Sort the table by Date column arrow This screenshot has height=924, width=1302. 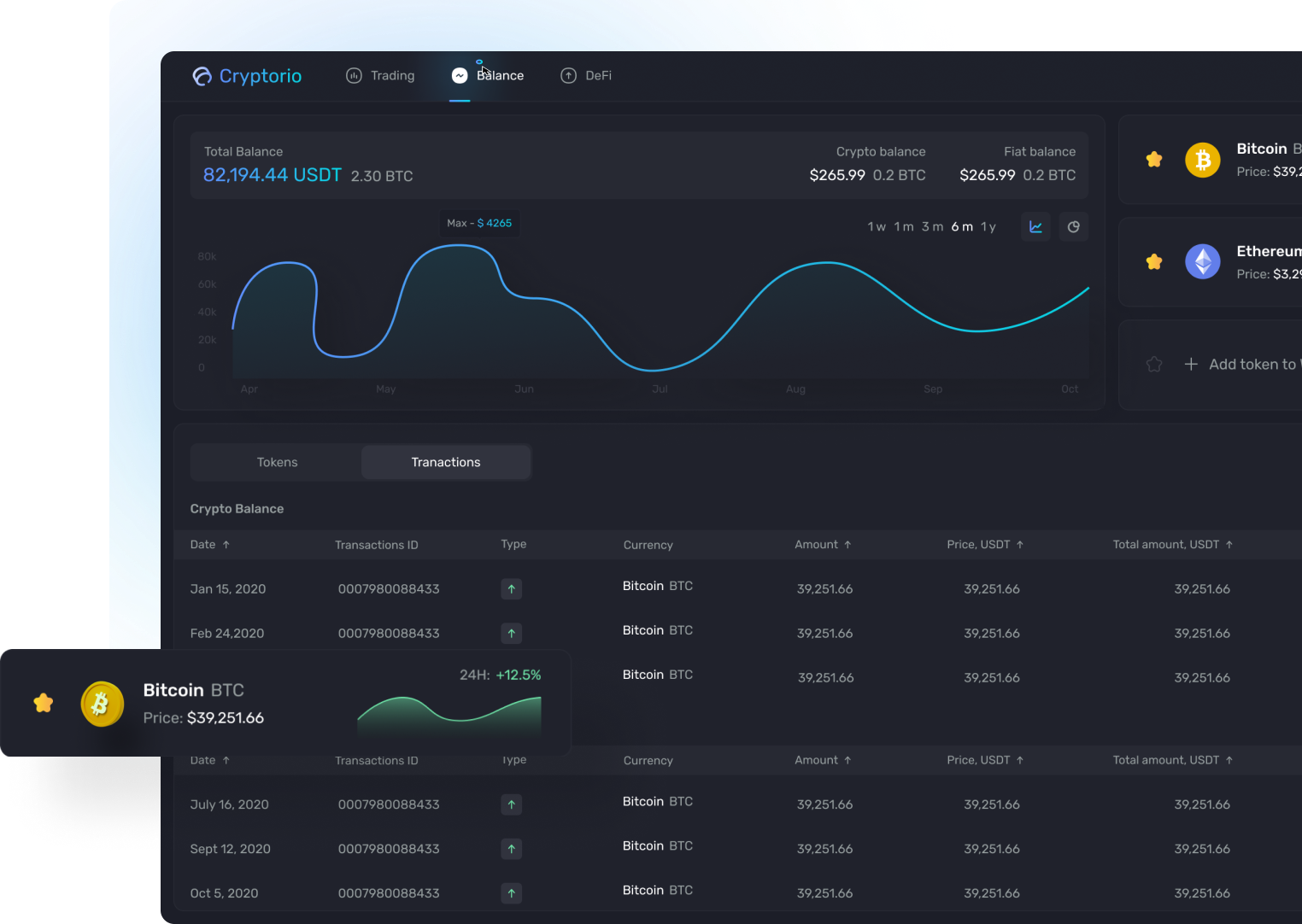coord(226,545)
